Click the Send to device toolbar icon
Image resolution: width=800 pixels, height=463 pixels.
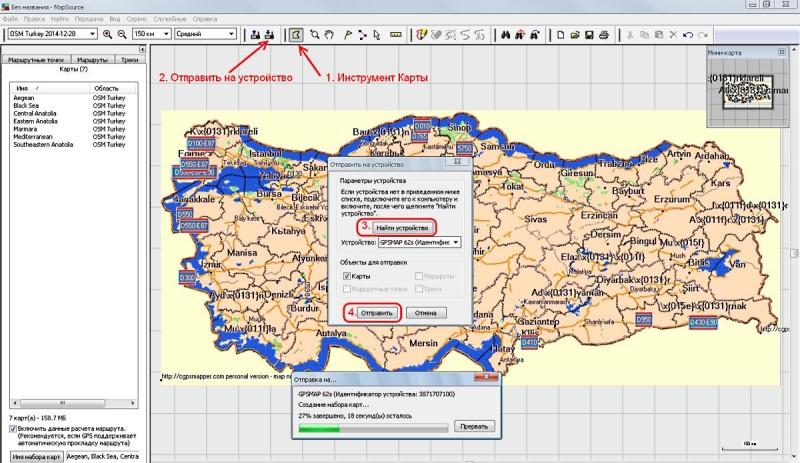269,34
